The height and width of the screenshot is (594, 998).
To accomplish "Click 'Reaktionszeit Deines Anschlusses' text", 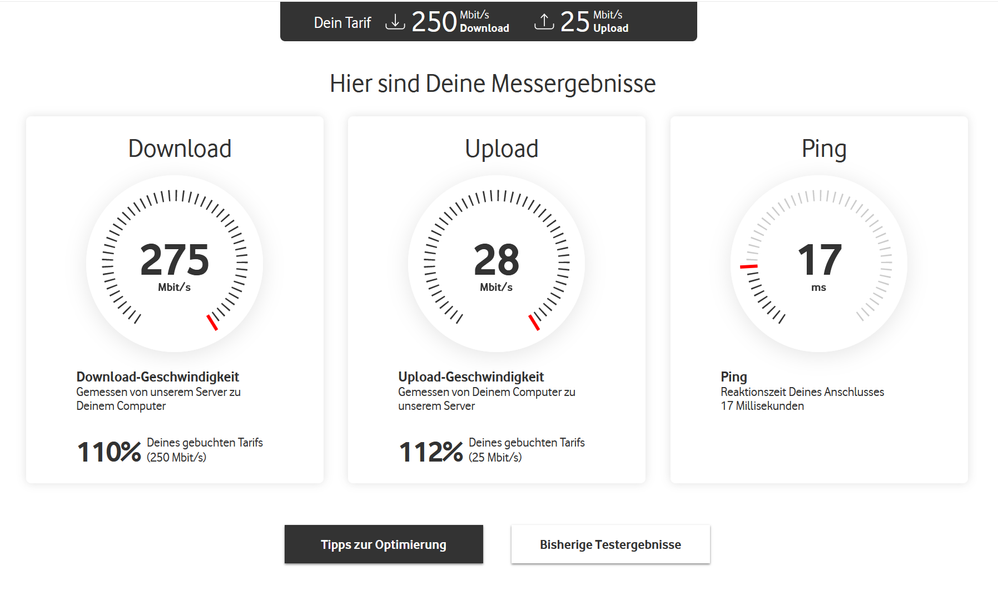I will point(802,392).
